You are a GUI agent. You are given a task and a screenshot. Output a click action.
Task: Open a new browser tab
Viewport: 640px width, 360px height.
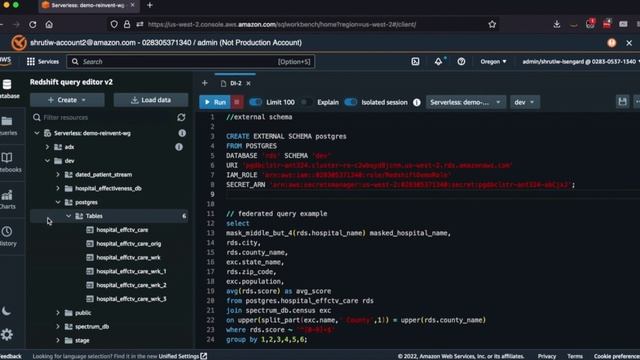tap(150, 5)
